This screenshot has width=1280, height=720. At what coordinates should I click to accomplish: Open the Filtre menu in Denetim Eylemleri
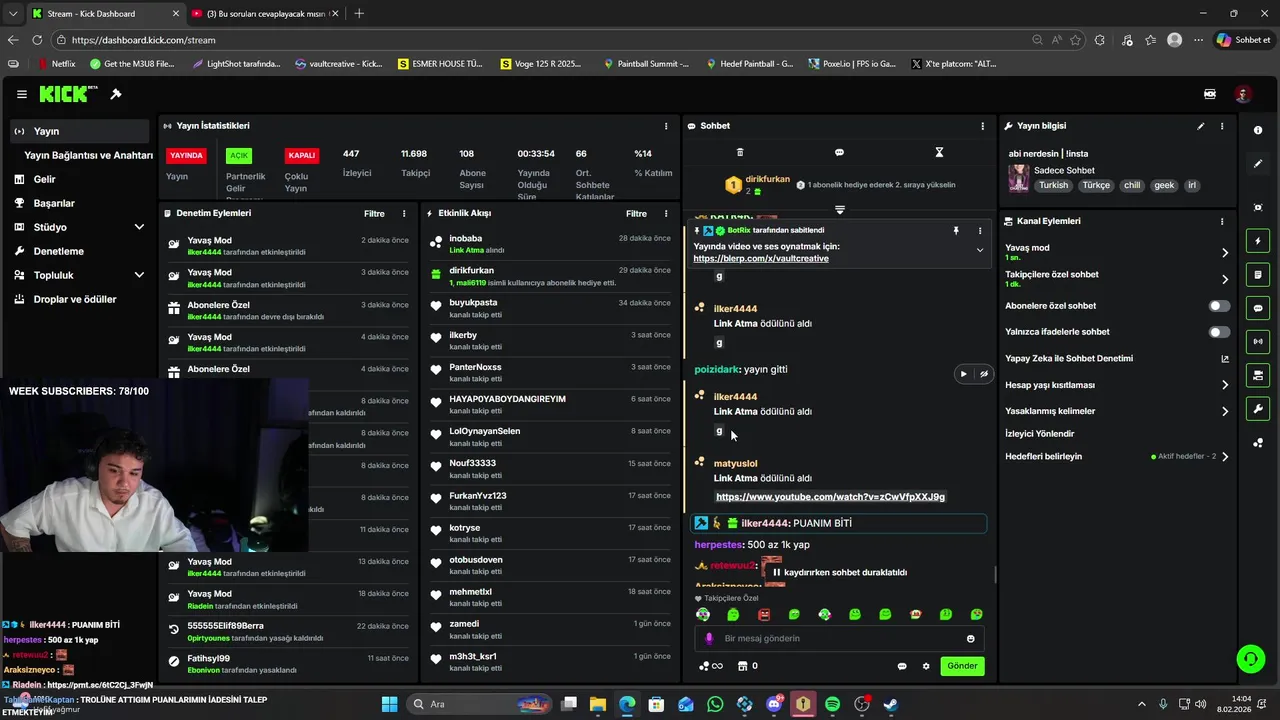point(374,213)
